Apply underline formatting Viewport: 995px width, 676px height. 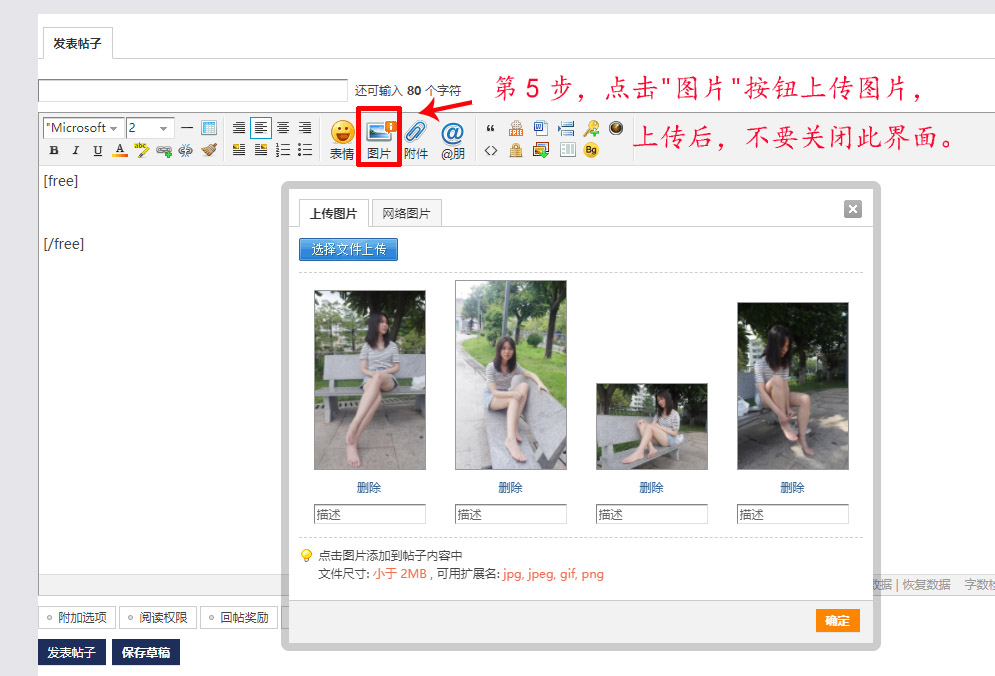[x=97, y=151]
